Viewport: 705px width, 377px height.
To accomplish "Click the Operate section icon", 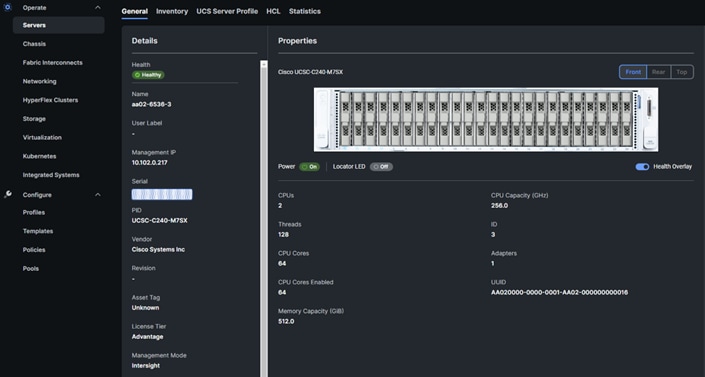I will [8, 7].
